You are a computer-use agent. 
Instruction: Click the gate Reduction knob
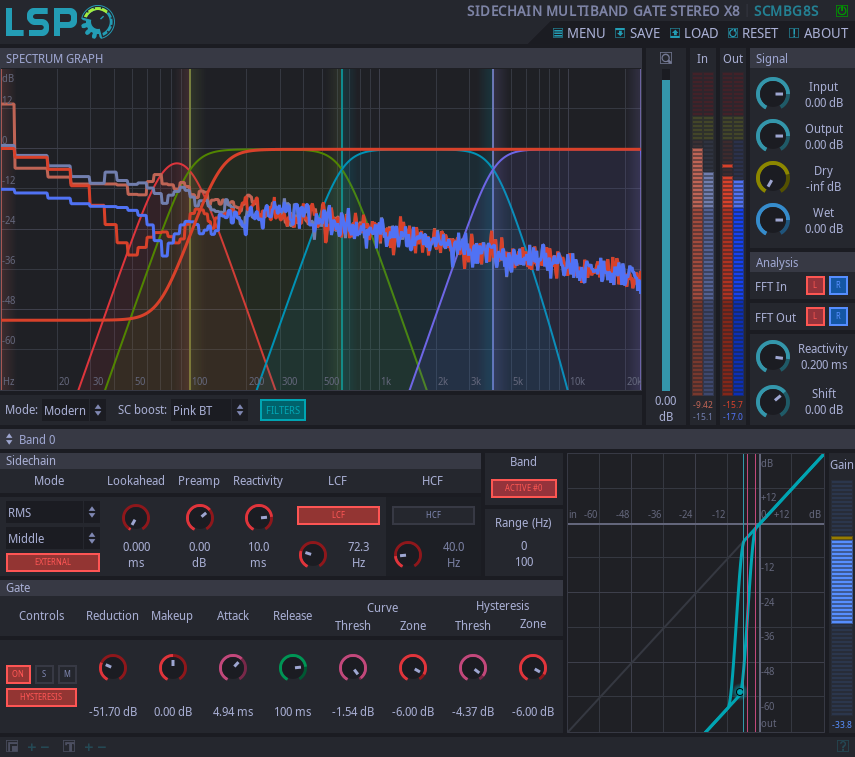(x=113, y=668)
